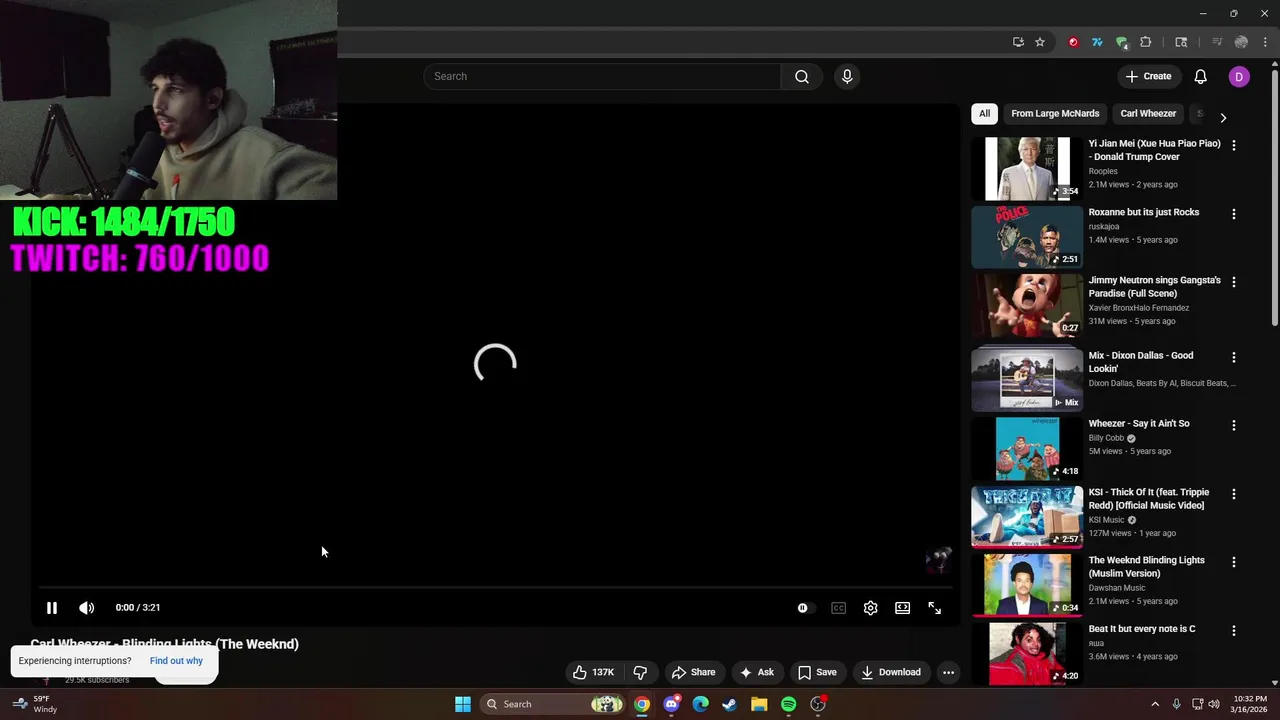
Task: Open Roxanne but its just Rocks title
Action: (x=1143, y=212)
